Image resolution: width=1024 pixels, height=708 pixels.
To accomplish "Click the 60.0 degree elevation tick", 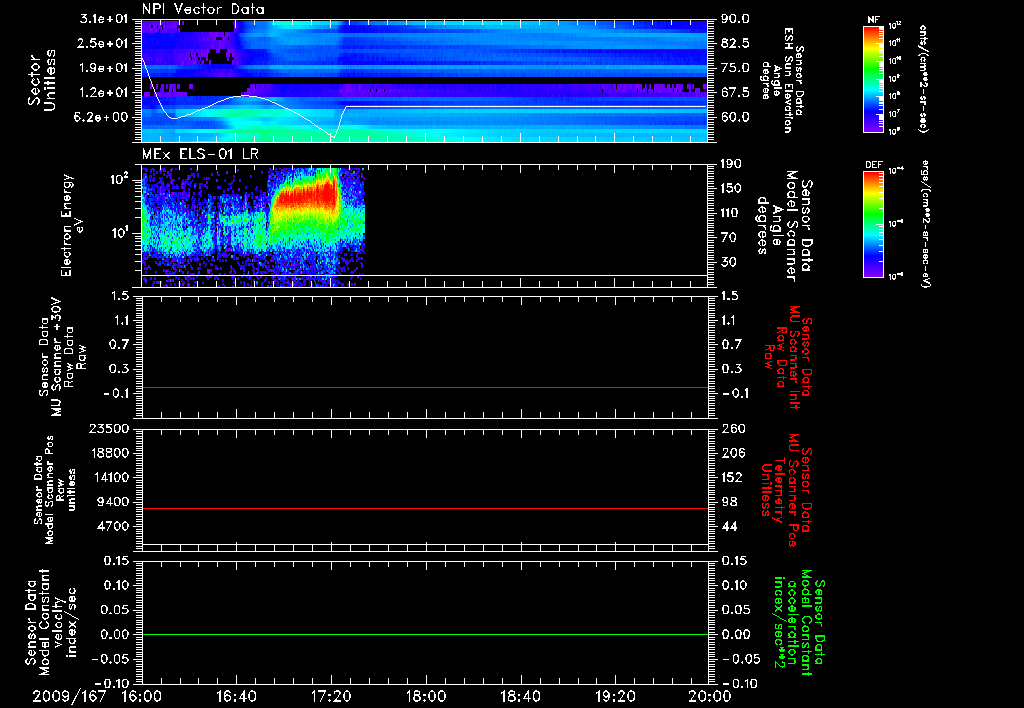I will (x=735, y=118).
